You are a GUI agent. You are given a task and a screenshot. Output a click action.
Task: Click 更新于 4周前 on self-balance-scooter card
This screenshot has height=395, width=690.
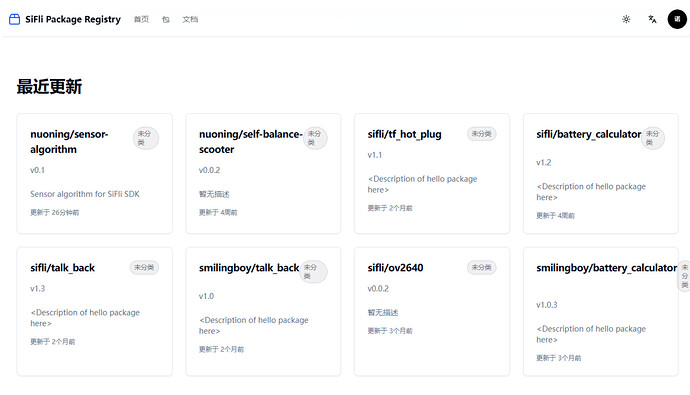point(218,212)
